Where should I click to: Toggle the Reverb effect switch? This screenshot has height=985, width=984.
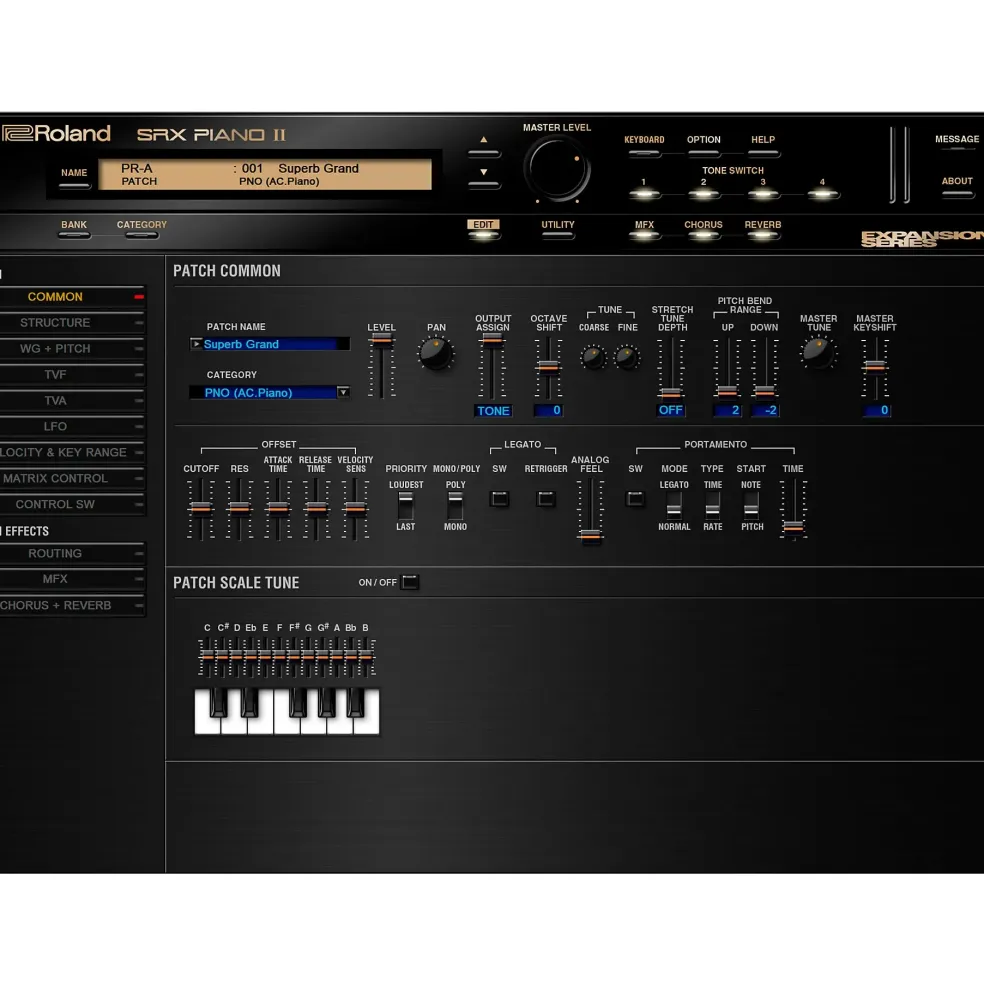tap(763, 236)
